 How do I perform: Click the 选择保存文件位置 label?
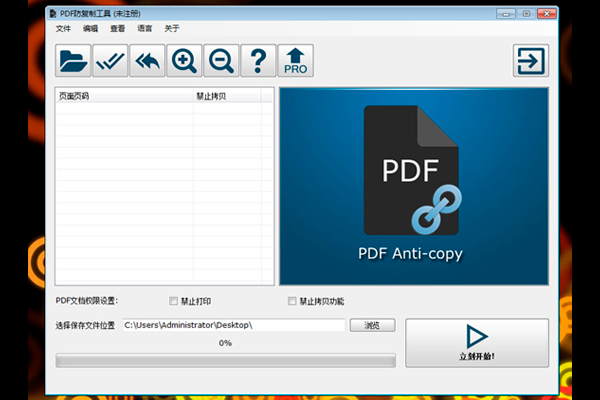pyautogui.click(x=85, y=325)
